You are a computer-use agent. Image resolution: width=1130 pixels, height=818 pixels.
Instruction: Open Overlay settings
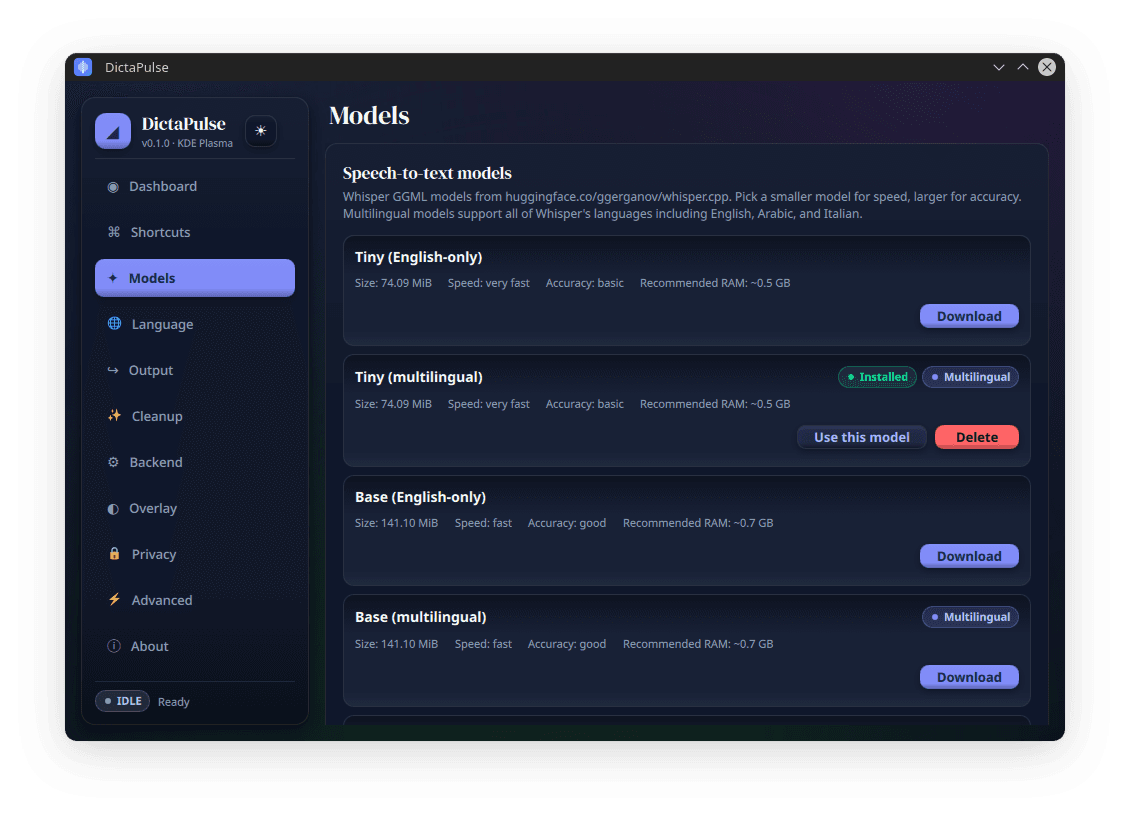coord(195,509)
